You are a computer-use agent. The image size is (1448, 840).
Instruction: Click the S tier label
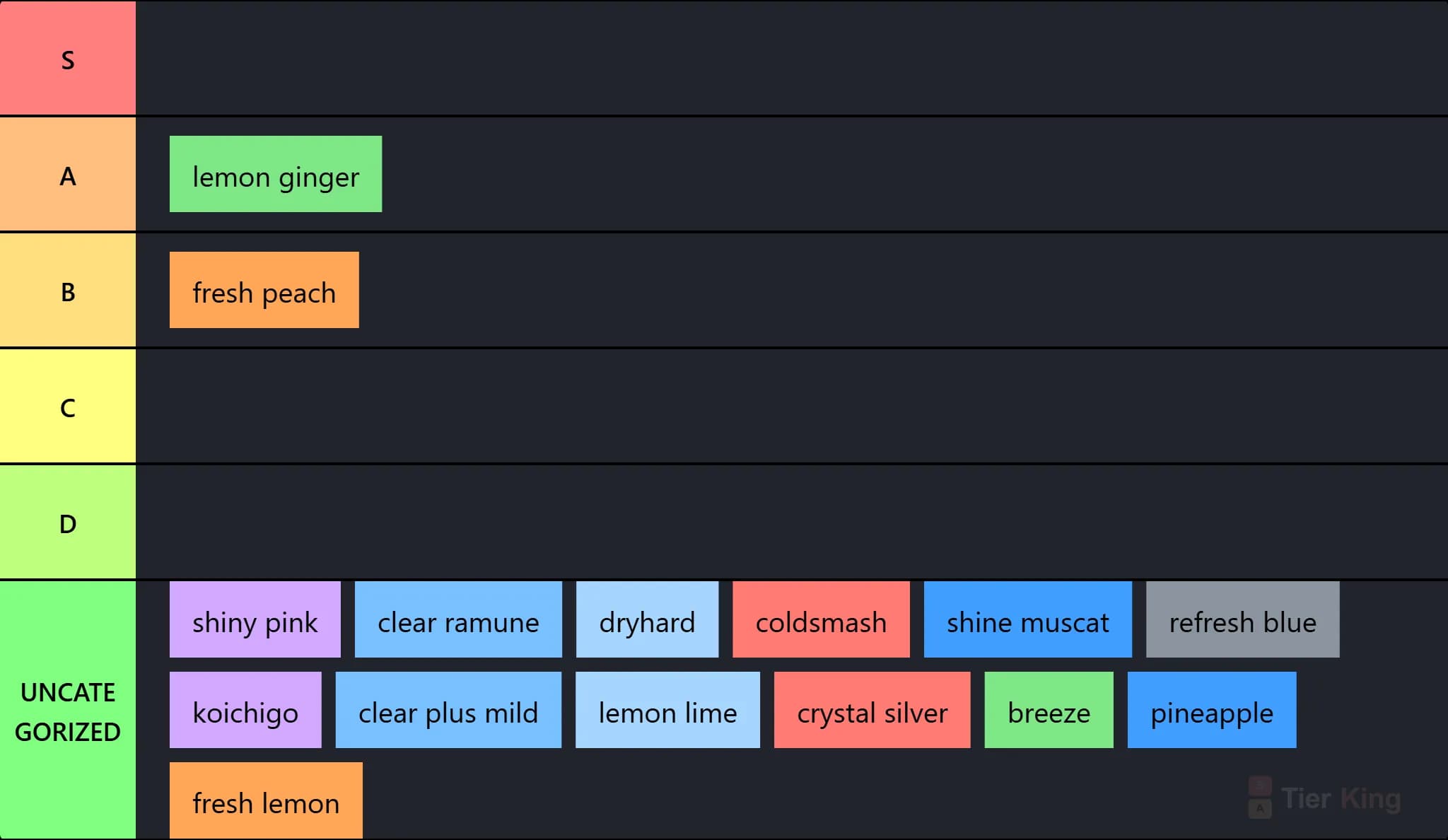click(68, 58)
